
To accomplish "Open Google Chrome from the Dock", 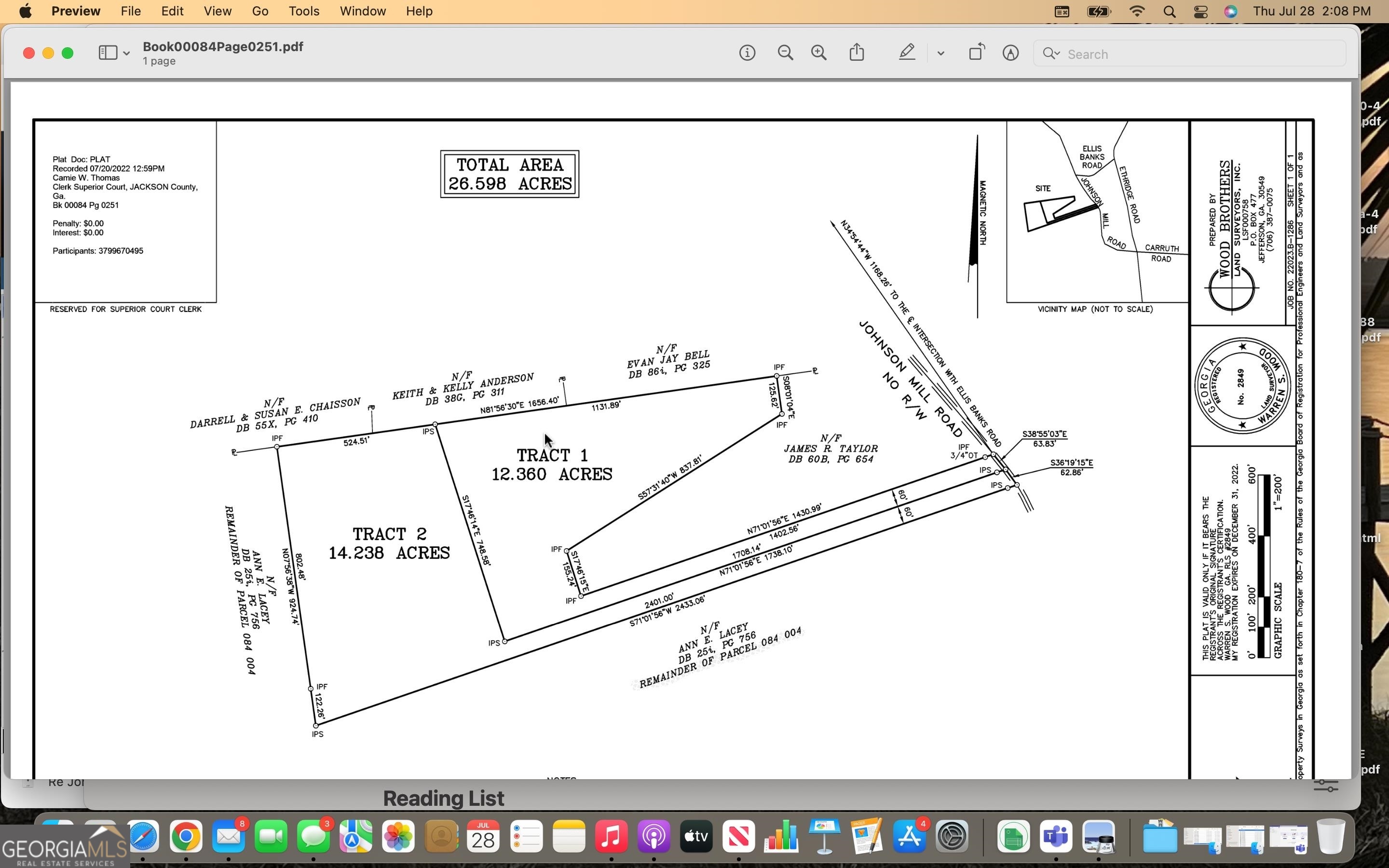I will click(185, 837).
